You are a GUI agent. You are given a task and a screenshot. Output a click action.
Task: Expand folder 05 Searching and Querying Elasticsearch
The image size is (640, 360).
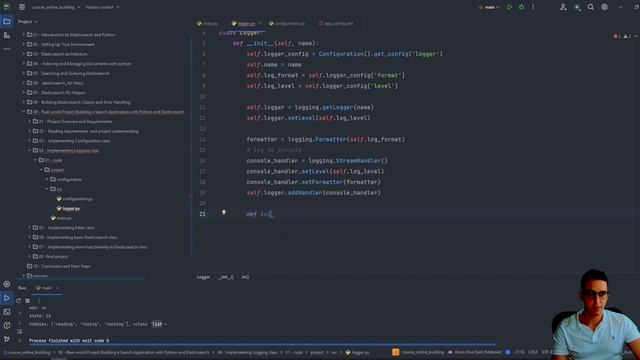pos(24,73)
